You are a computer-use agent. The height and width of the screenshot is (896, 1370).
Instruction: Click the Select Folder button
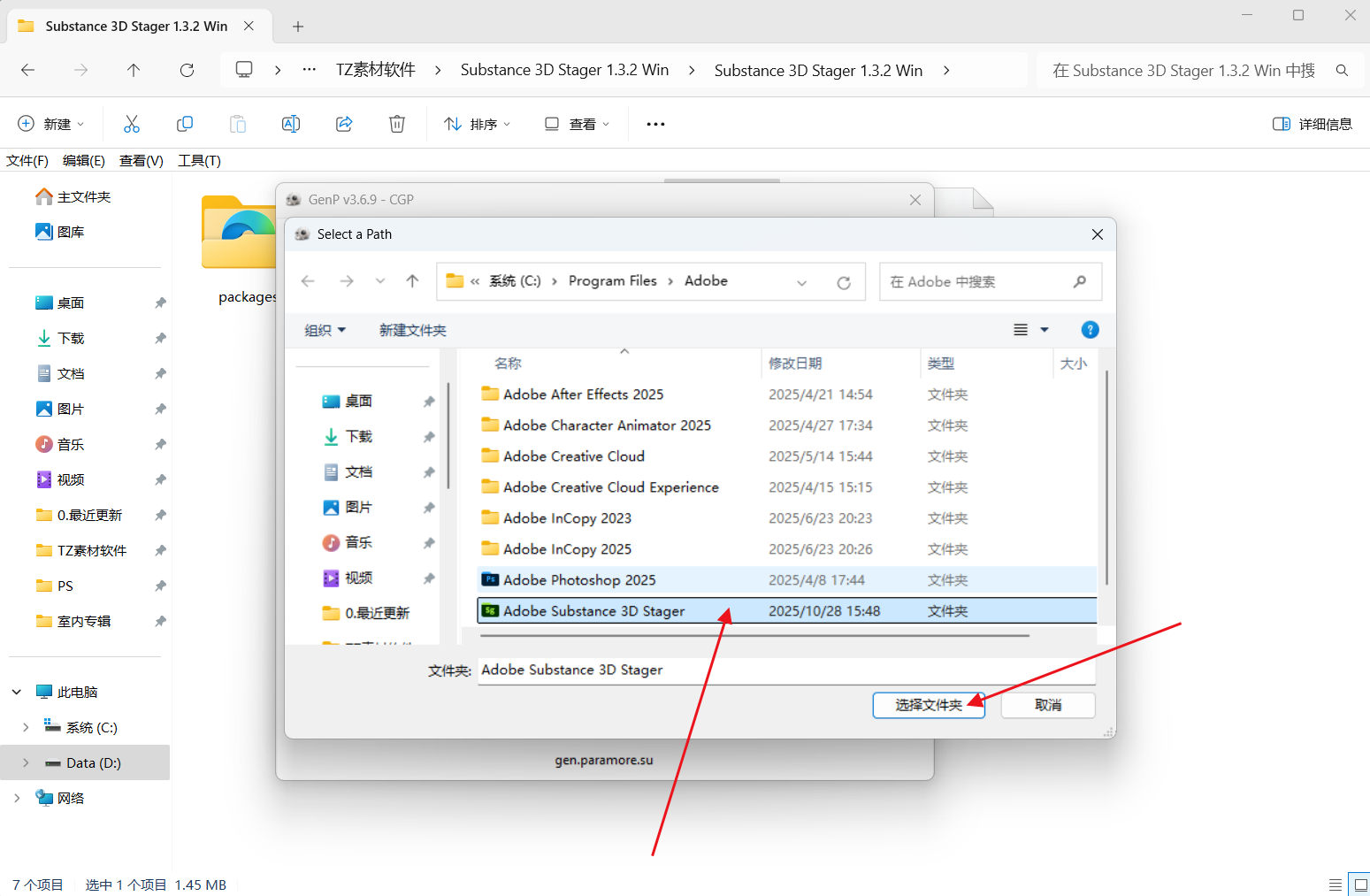pos(929,705)
